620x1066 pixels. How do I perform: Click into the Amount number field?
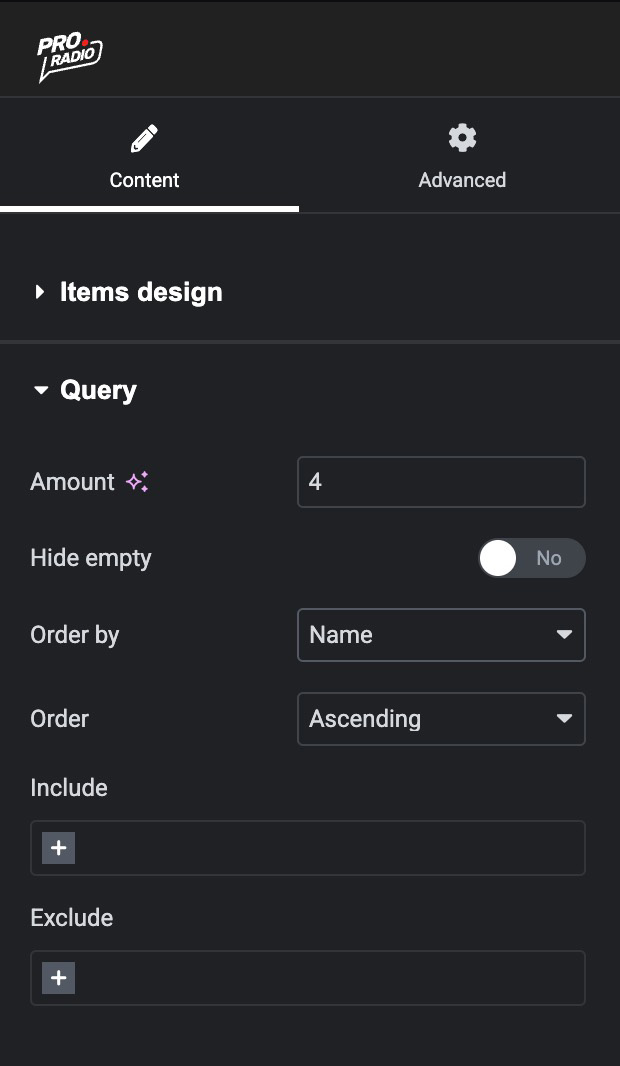point(440,482)
